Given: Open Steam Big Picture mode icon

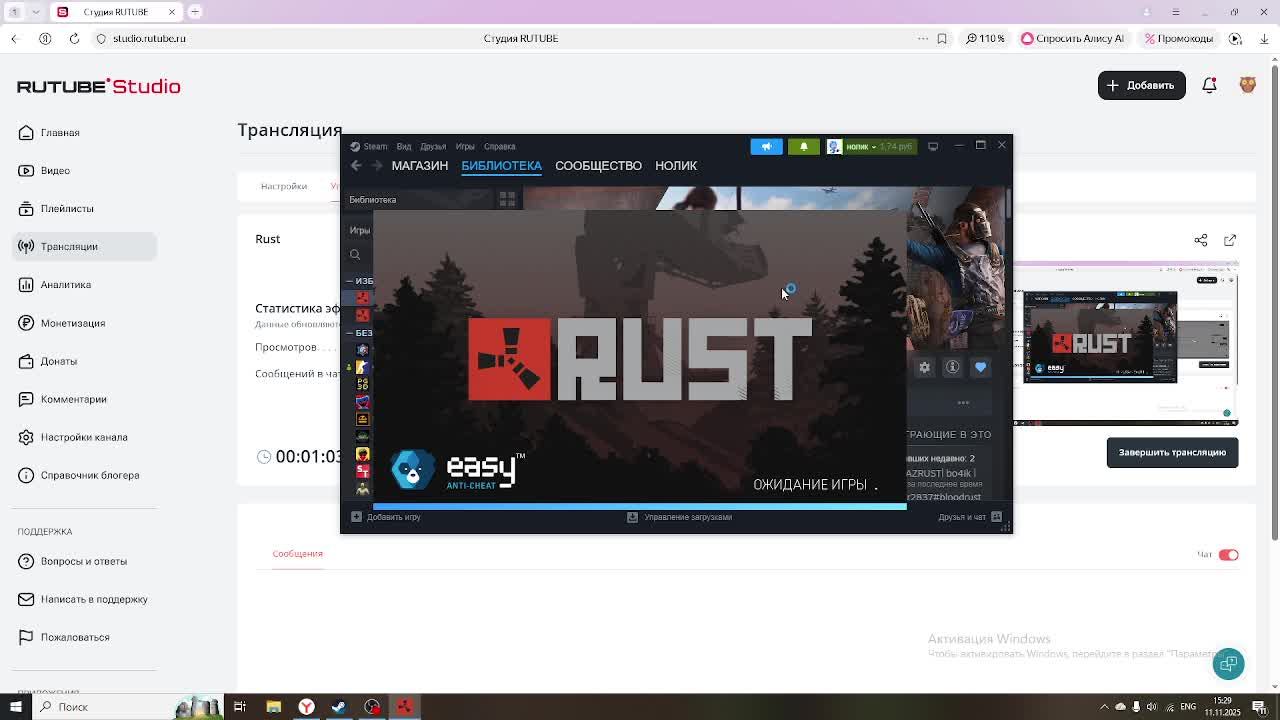Looking at the screenshot, I should [933, 146].
